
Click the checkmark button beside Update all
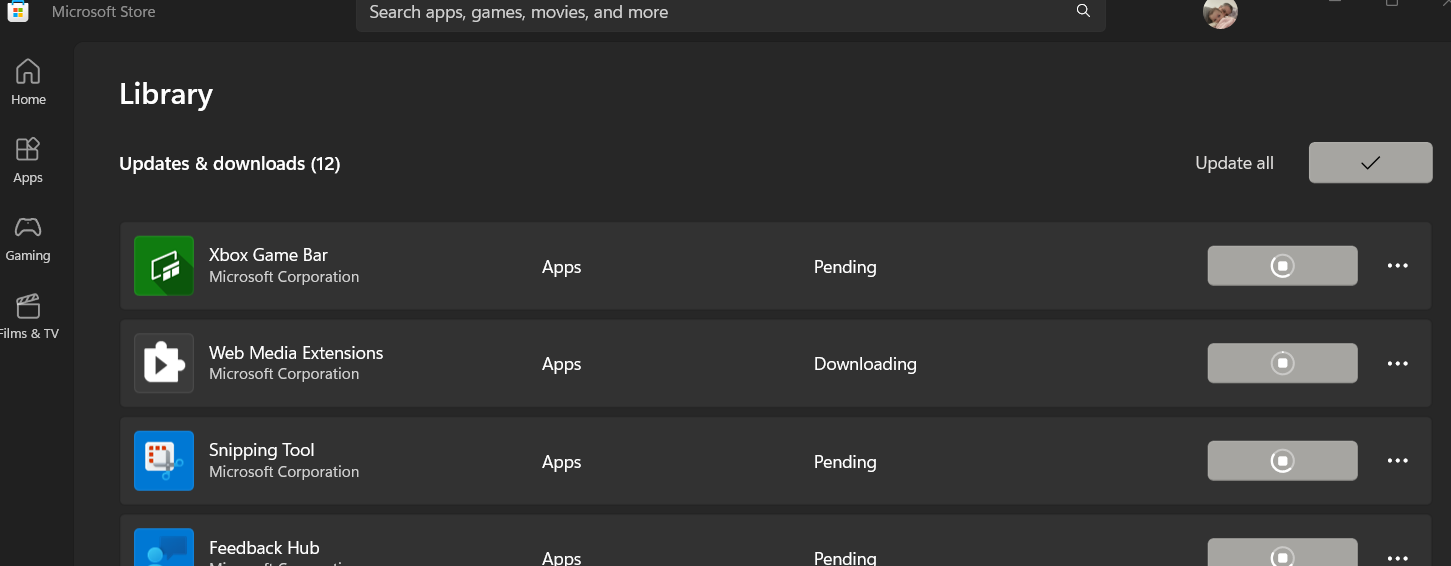[1370, 163]
